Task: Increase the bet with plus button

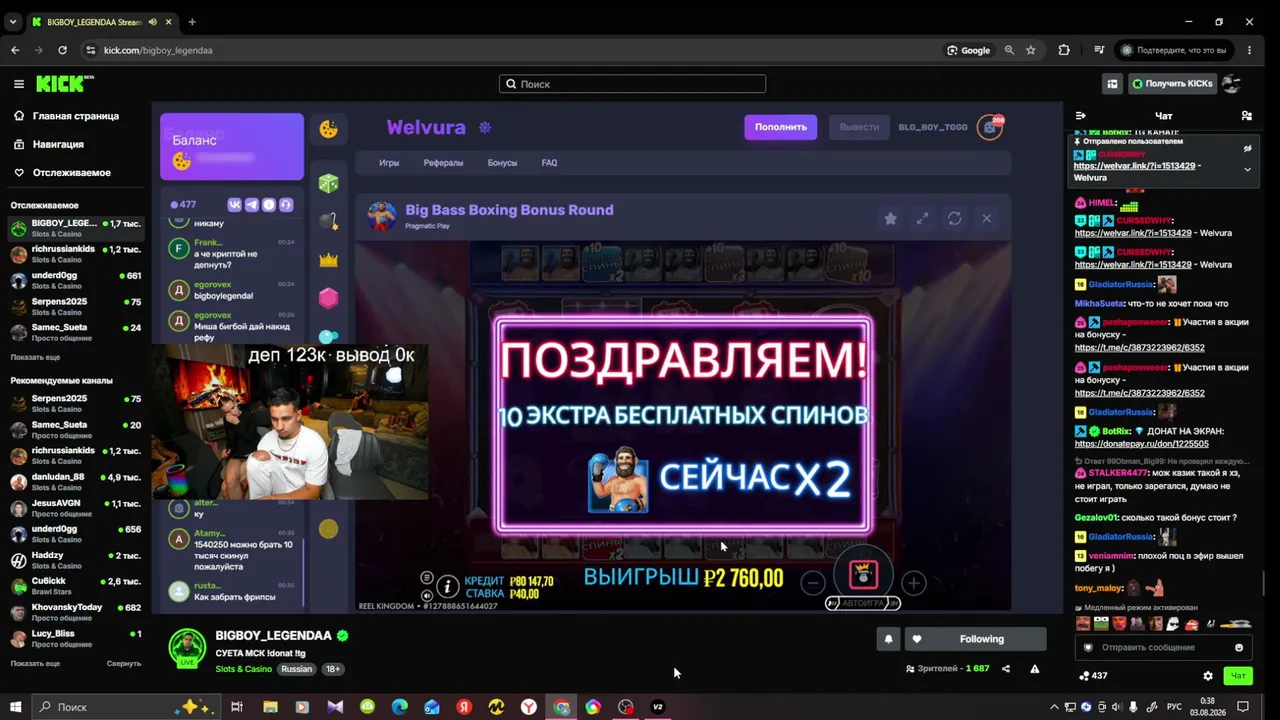Action: [913, 583]
